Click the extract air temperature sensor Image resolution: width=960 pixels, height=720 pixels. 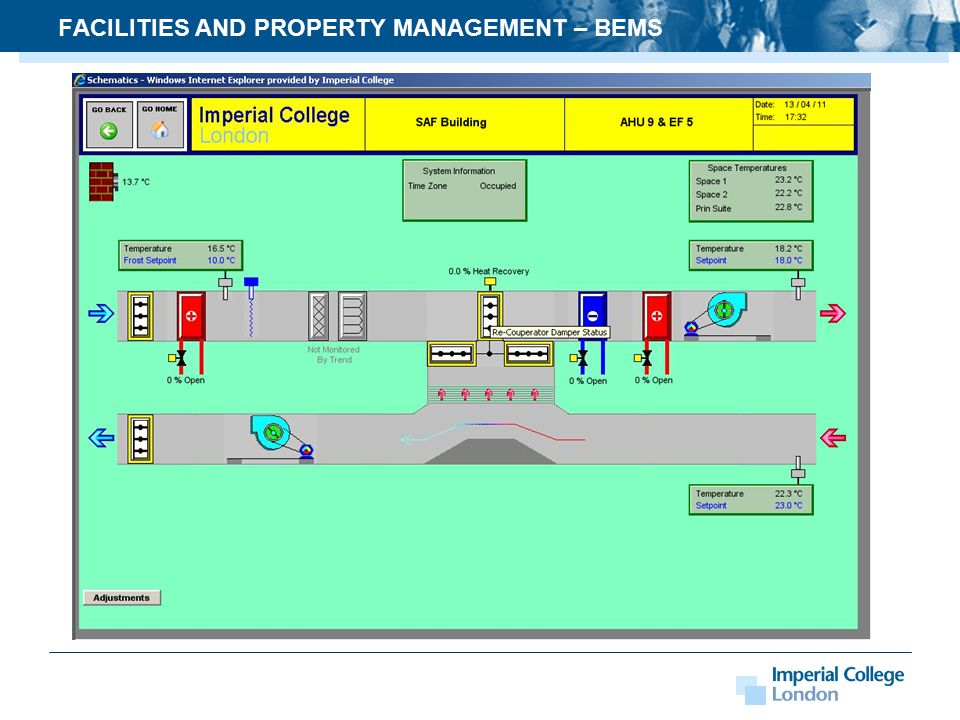798,468
